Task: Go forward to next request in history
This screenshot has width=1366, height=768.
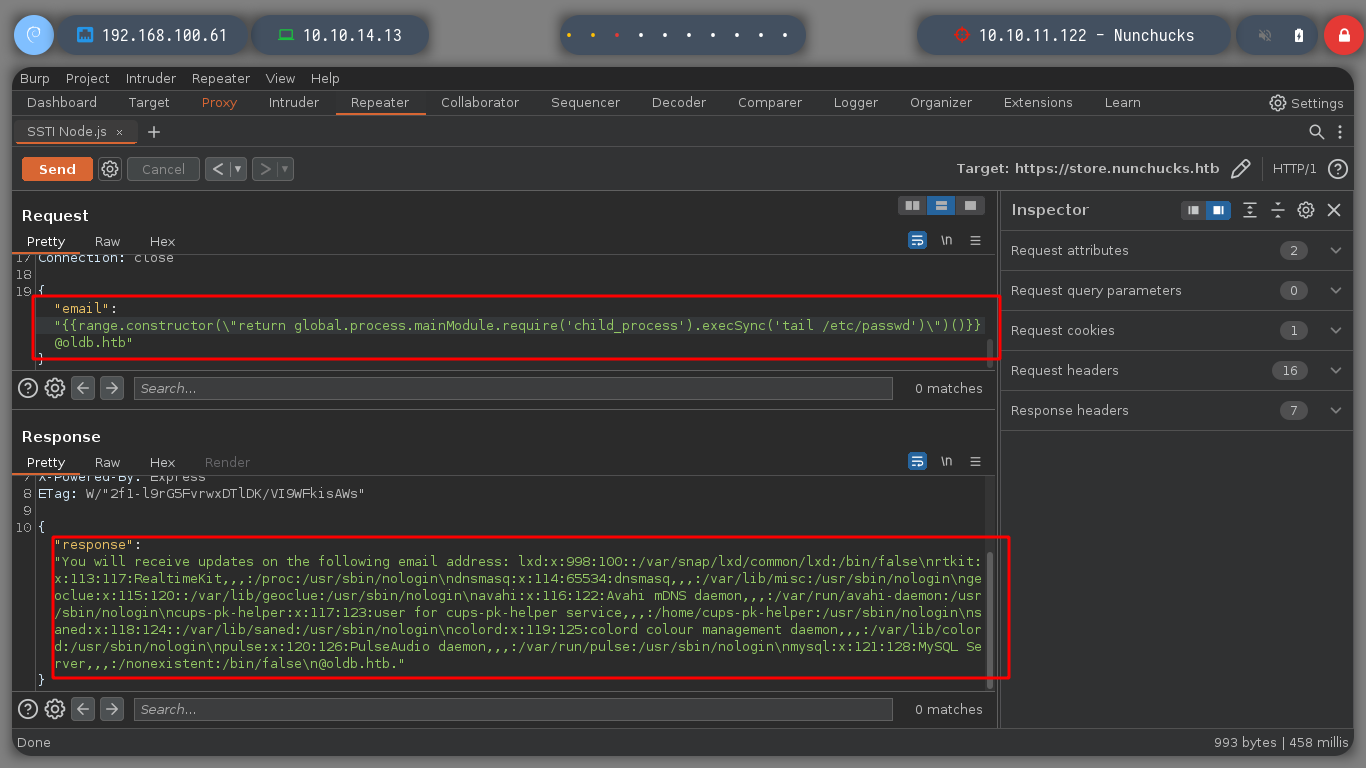Action: click(265, 169)
